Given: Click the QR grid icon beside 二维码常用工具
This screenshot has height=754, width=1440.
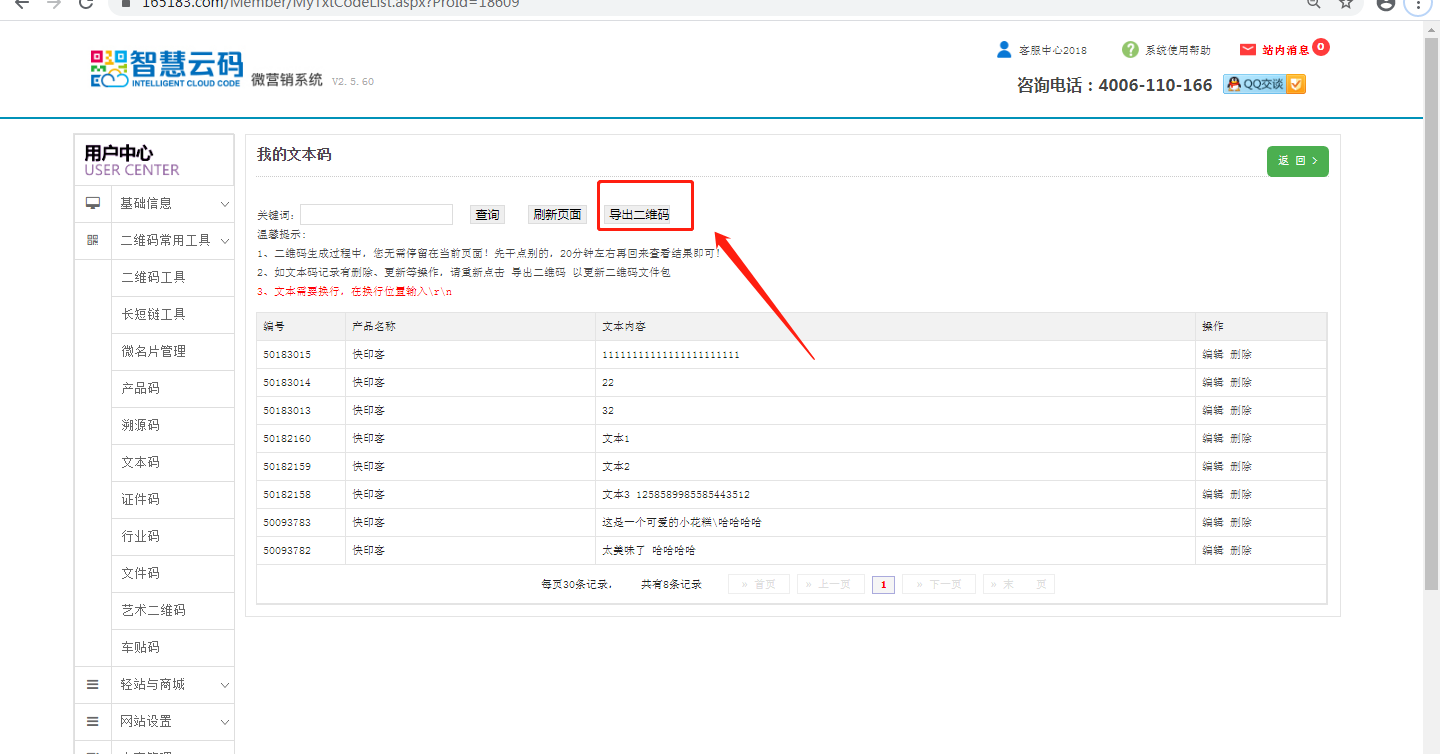Looking at the screenshot, I should (93, 240).
